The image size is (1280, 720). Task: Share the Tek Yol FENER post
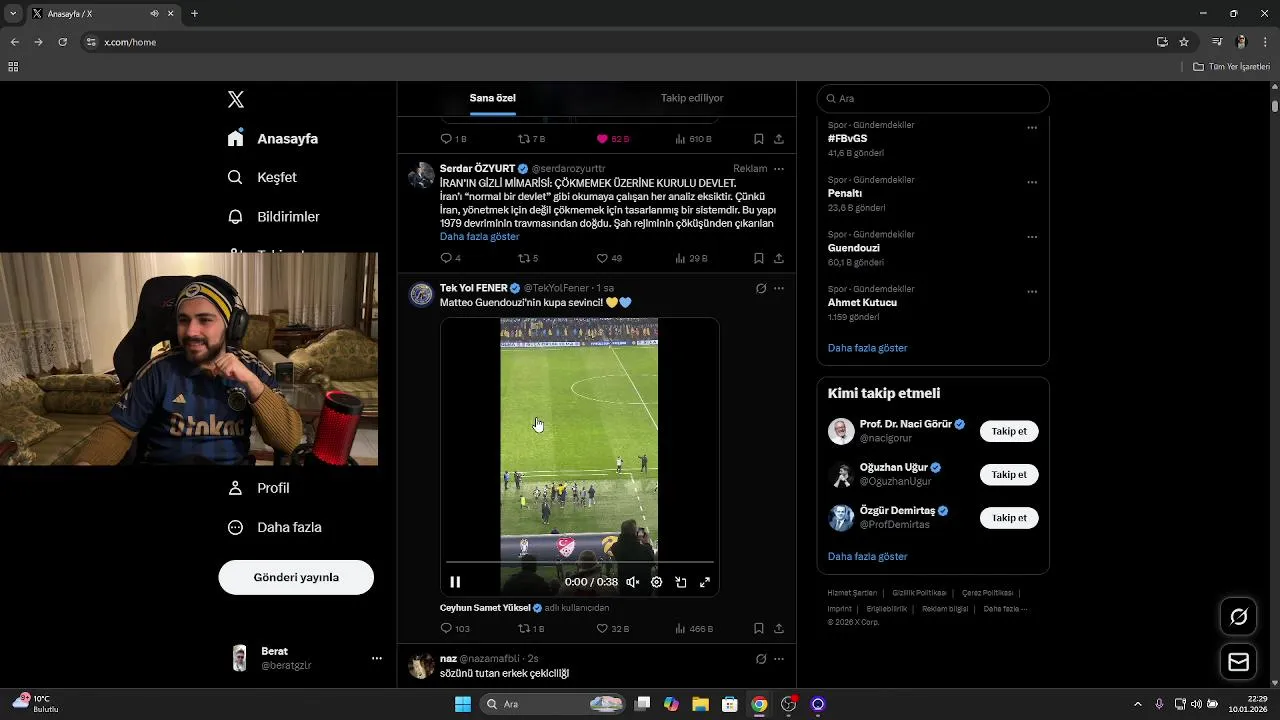[x=779, y=628]
